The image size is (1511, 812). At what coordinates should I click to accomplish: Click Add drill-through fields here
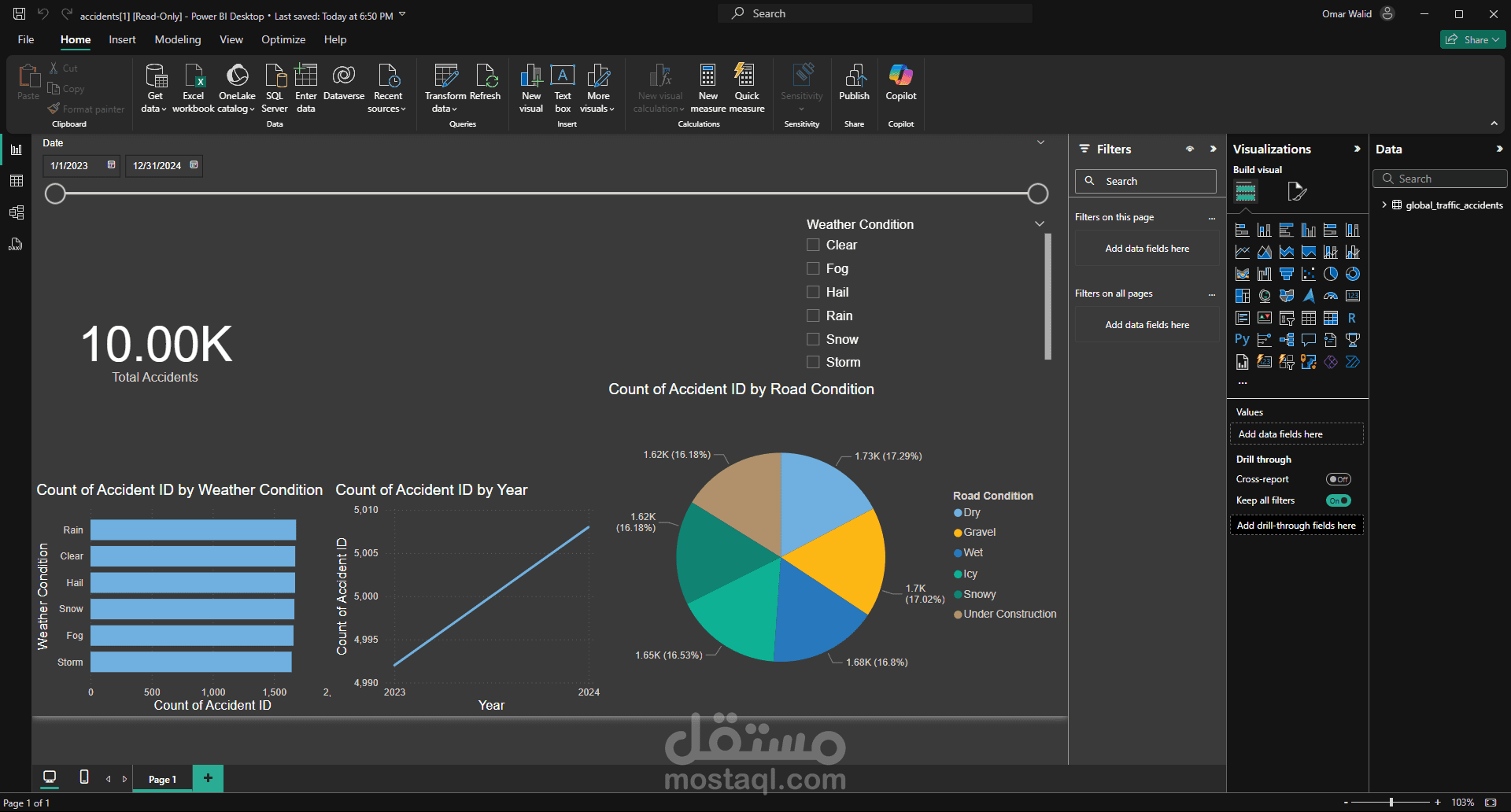click(1296, 525)
